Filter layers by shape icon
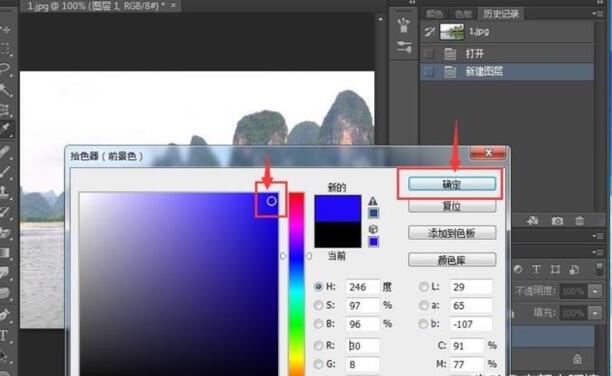 pyautogui.click(x=555, y=269)
